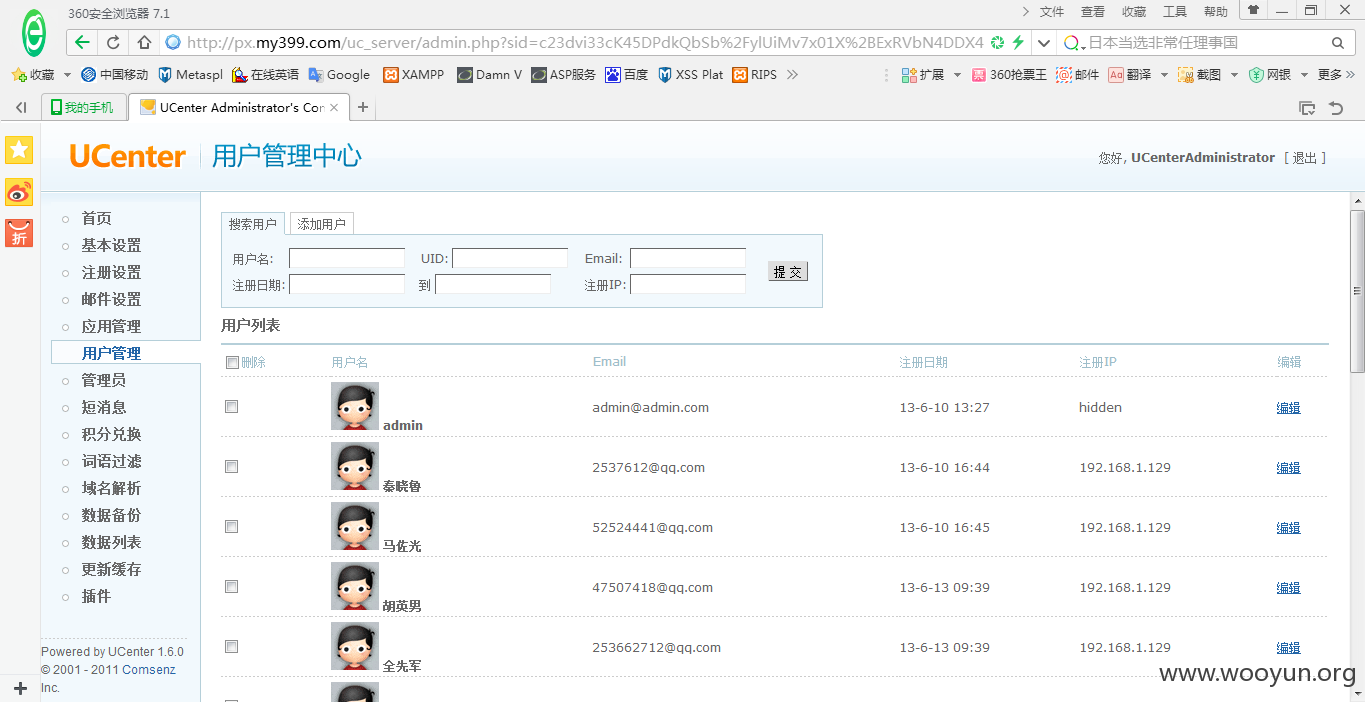Screen dimensions: 1365x702
Task: Click the 提交 submit button
Action: [x=788, y=271]
